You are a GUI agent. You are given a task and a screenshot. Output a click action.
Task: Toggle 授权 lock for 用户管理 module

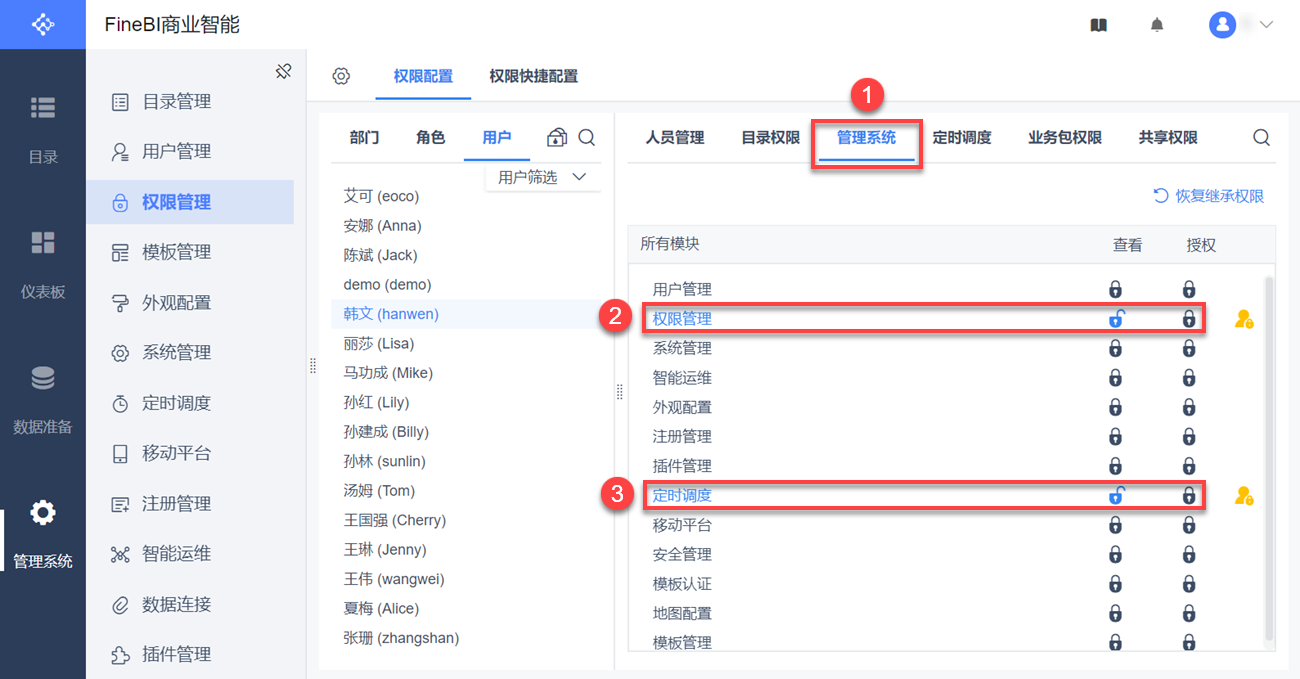pyautogui.click(x=1189, y=290)
